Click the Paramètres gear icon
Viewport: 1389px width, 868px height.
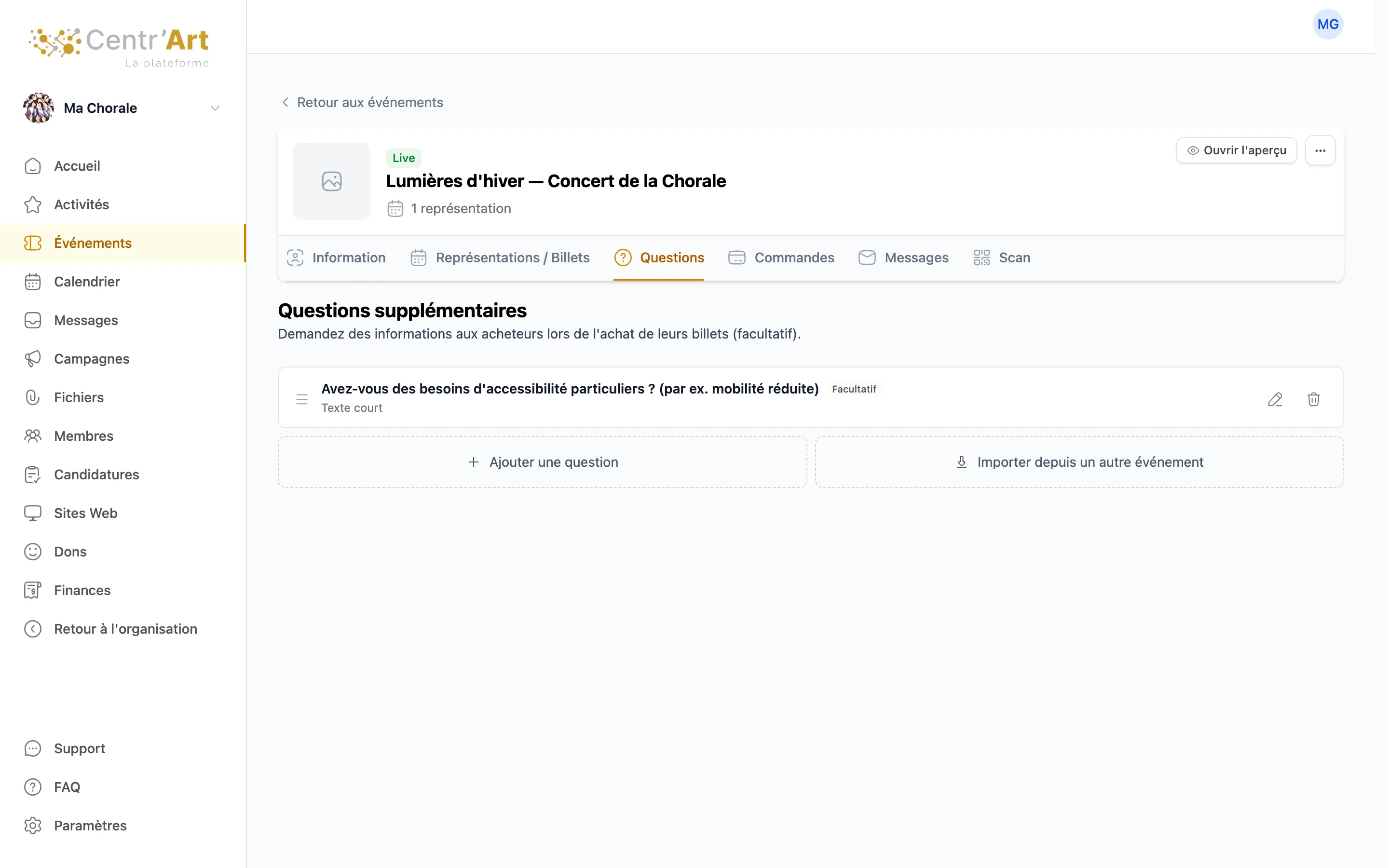coord(33,826)
